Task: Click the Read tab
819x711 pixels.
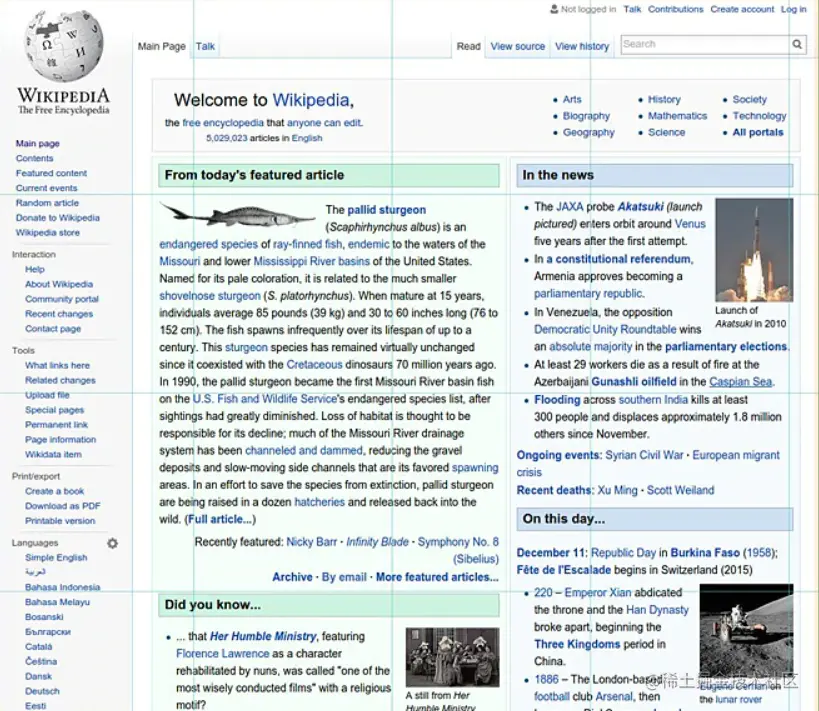Action: point(468,46)
